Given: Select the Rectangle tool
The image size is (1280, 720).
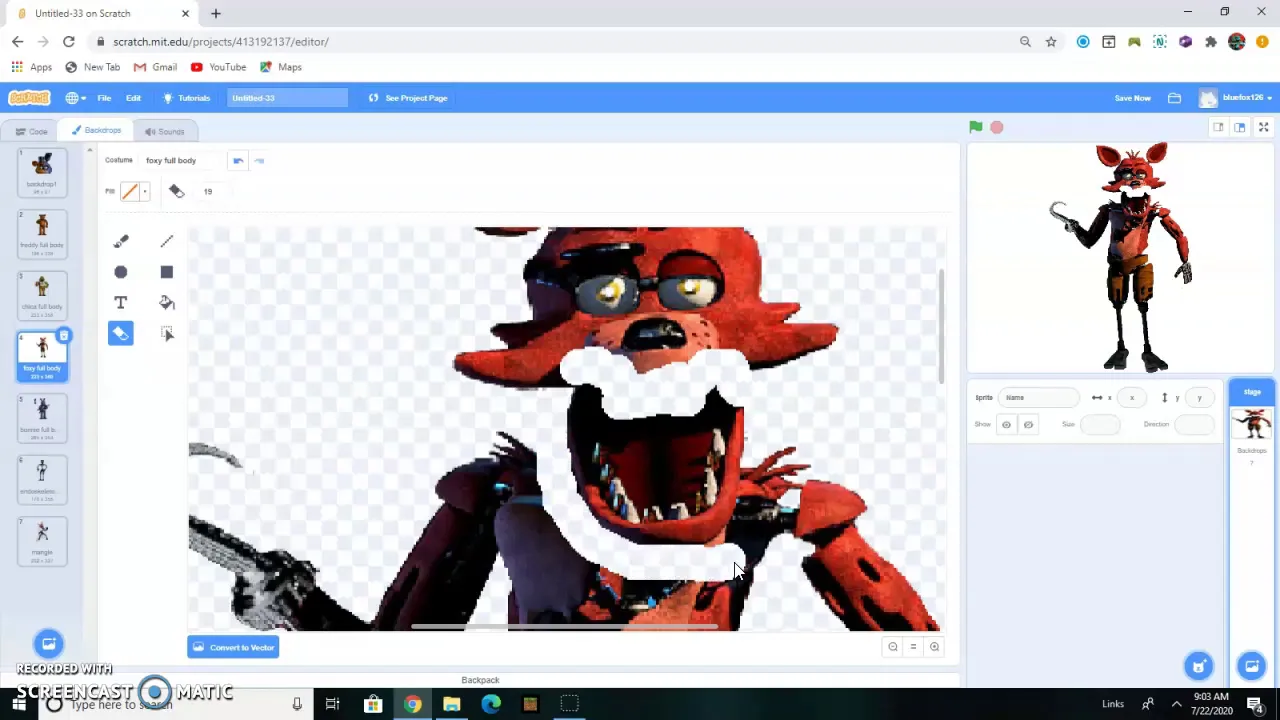Looking at the screenshot, I should point(167,272).
